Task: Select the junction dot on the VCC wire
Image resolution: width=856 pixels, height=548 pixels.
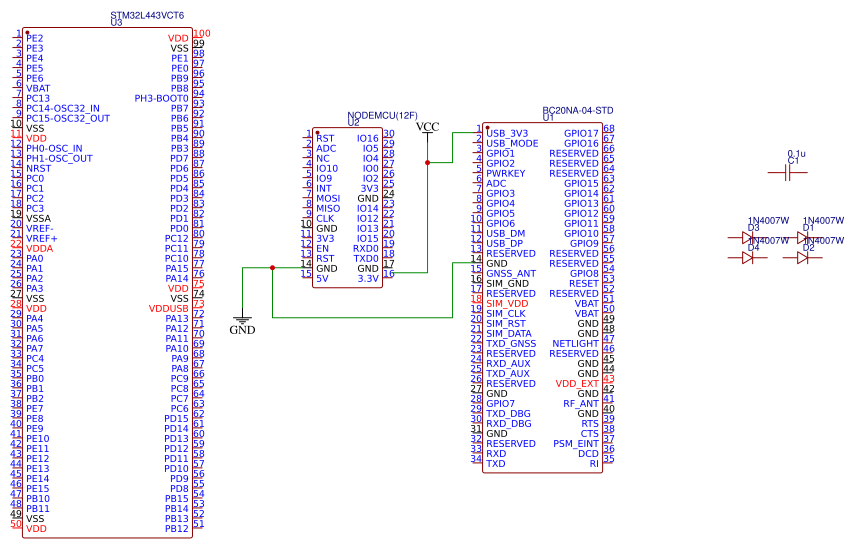Action: (427, 163)
